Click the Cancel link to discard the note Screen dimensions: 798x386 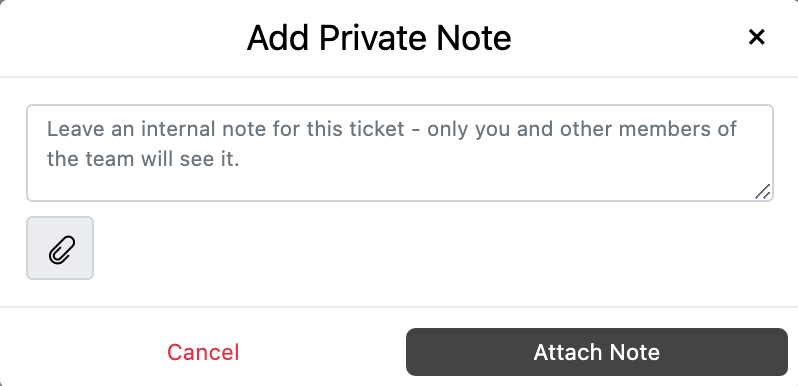point(203,352)
